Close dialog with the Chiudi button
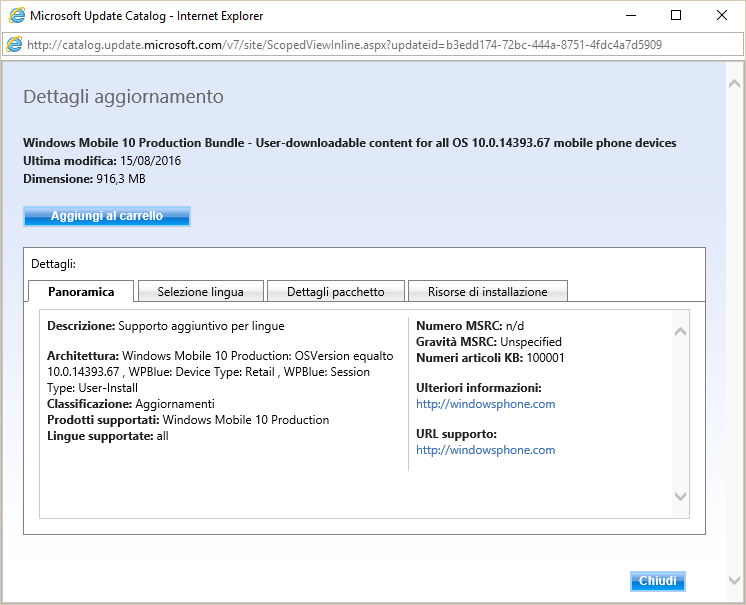This screenshot has height=605, width=746. (x=658, y=581)
